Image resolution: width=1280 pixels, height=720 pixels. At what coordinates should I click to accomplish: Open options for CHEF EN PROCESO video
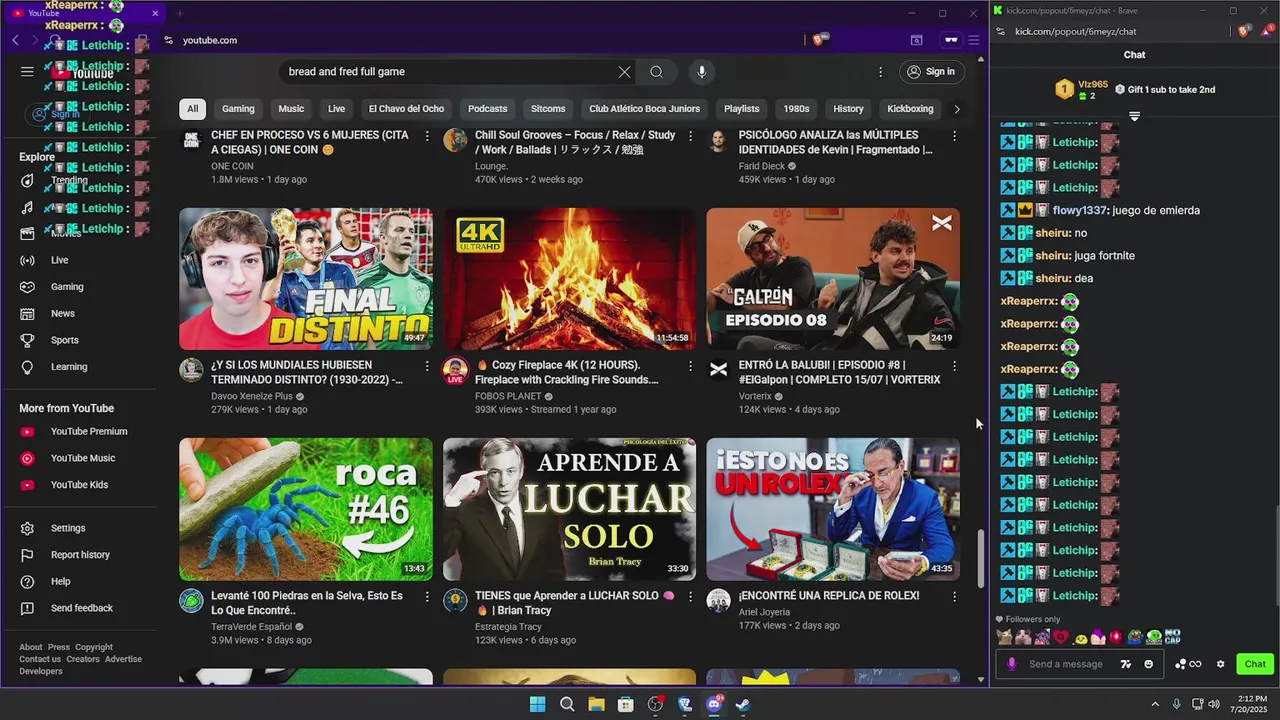tap(427, 136)
